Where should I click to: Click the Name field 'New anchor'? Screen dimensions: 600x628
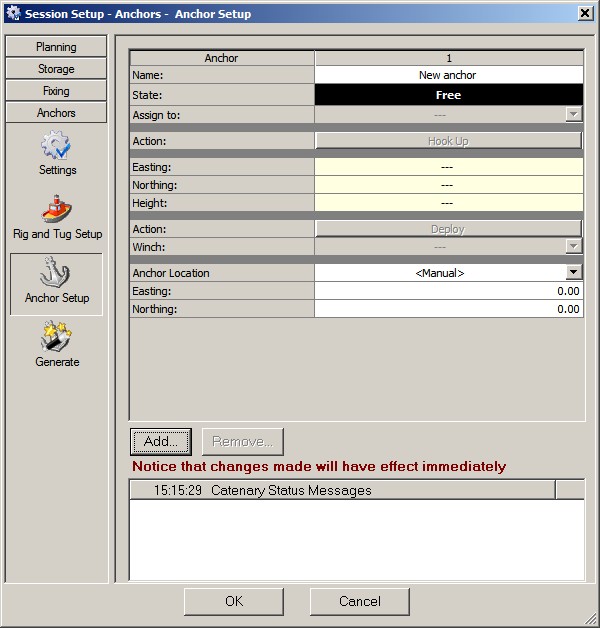[448, 75]
